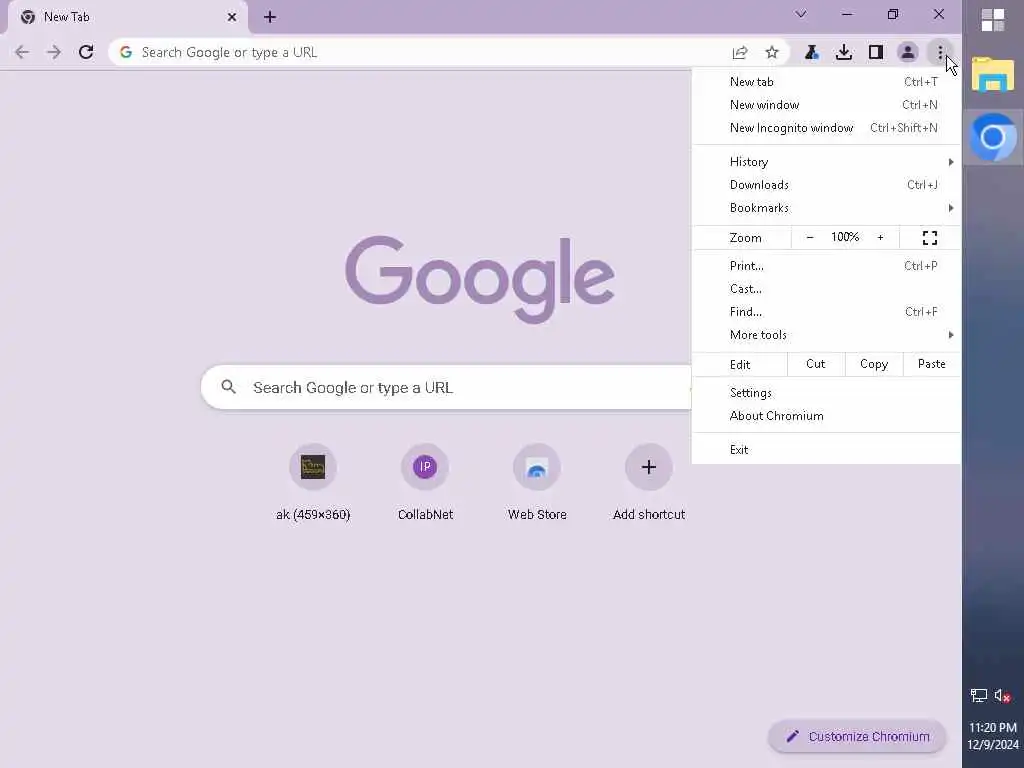1024x768 pixels.
Task: Click the share page icon in address bar
Action: coord(740,52)
